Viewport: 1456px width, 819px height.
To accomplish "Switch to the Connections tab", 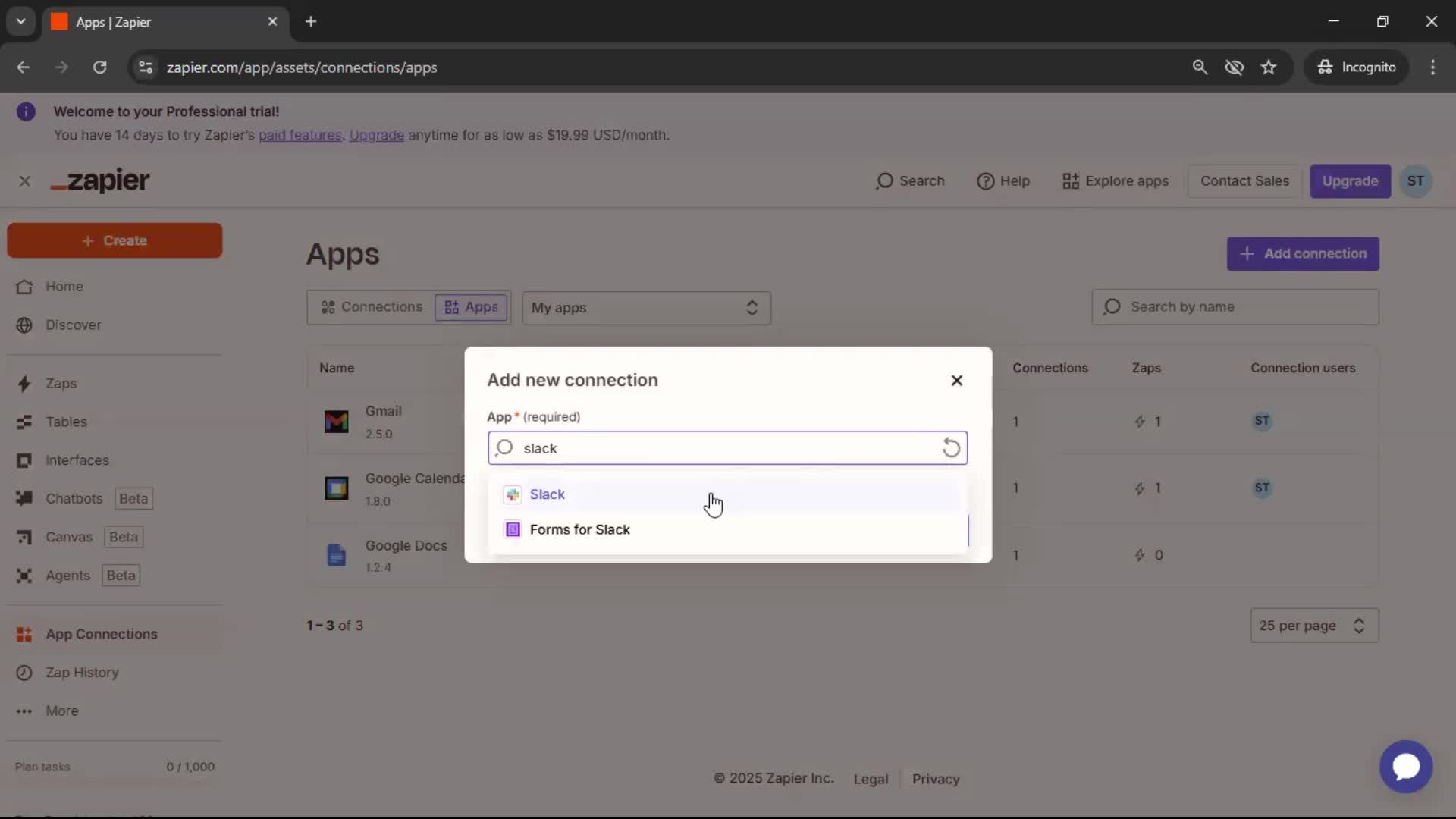I will point(371,307).
